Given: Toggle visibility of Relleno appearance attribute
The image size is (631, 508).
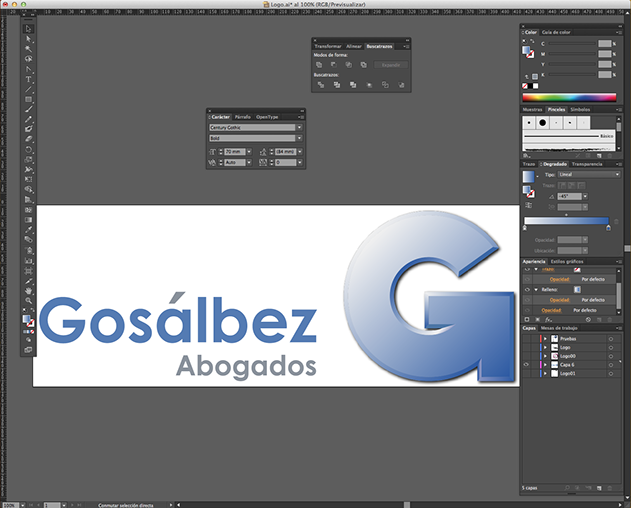Looking at the screenshot, I should pos(527,289).
